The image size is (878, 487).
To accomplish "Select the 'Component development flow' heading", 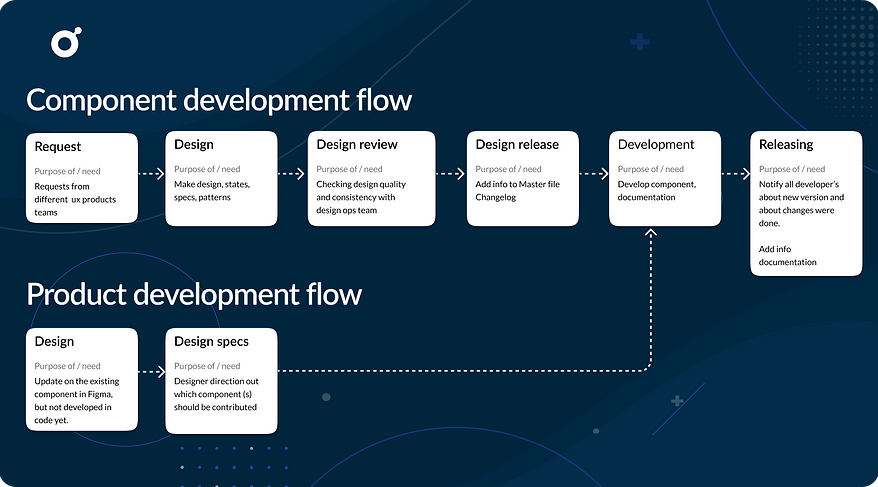I will click(219, 100).
